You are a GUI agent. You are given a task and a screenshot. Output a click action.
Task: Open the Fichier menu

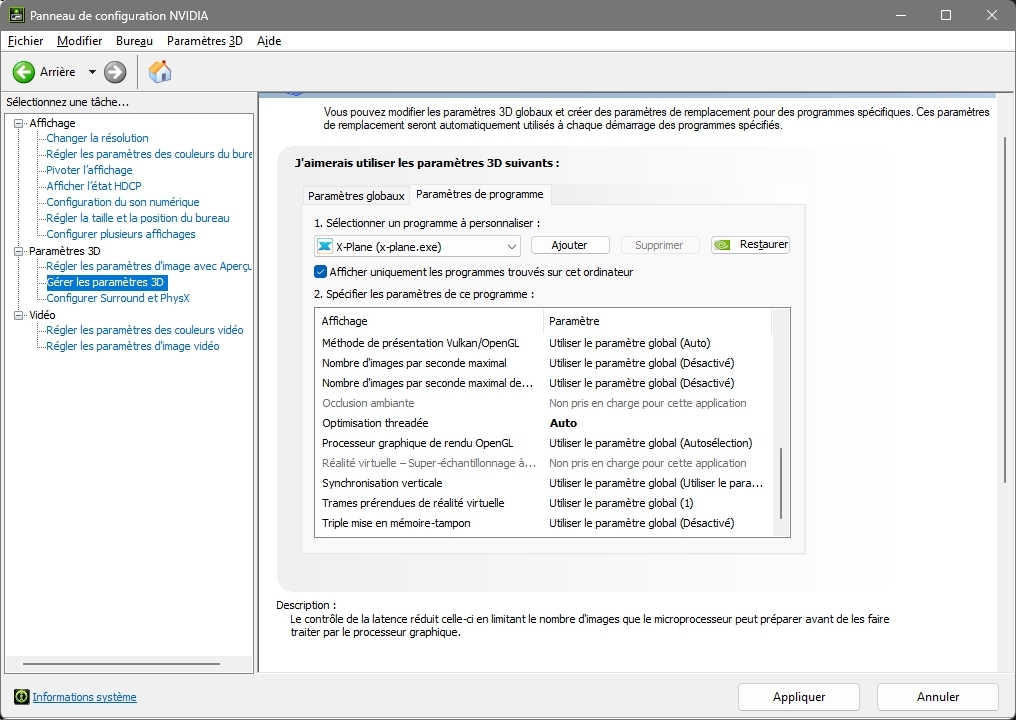(x=25, y=41)
